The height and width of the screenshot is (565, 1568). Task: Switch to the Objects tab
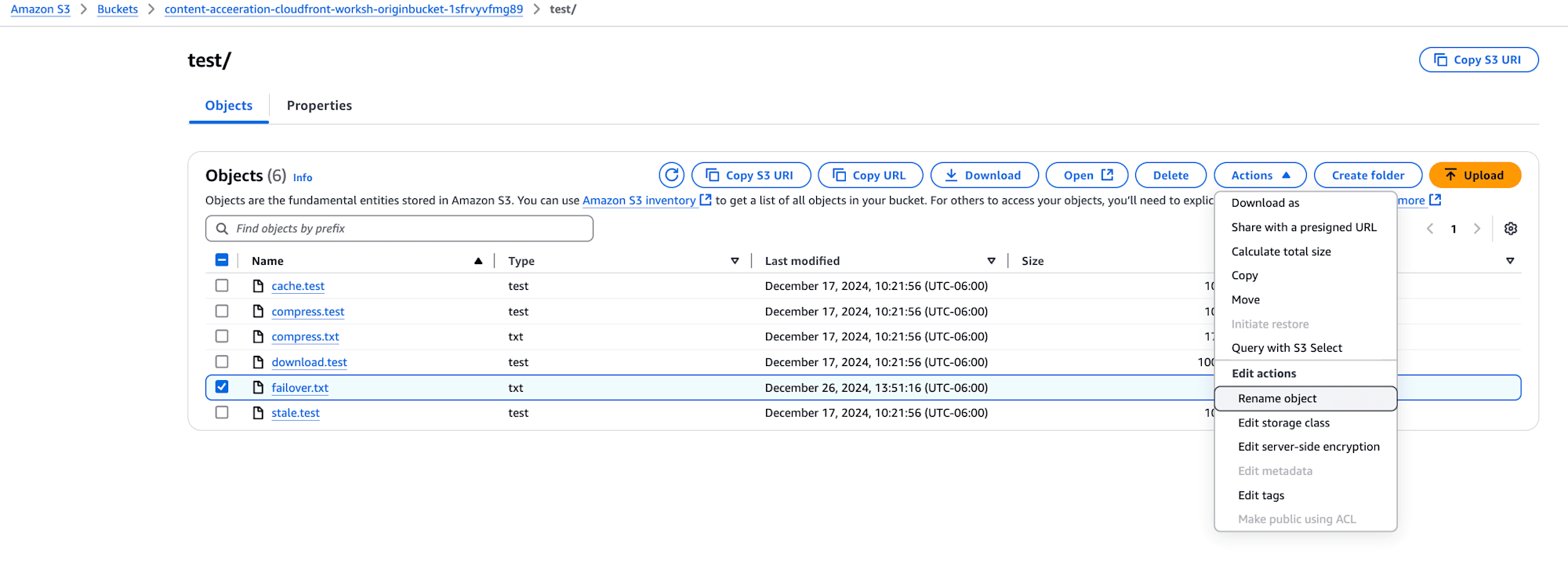(x=229, y=106)
